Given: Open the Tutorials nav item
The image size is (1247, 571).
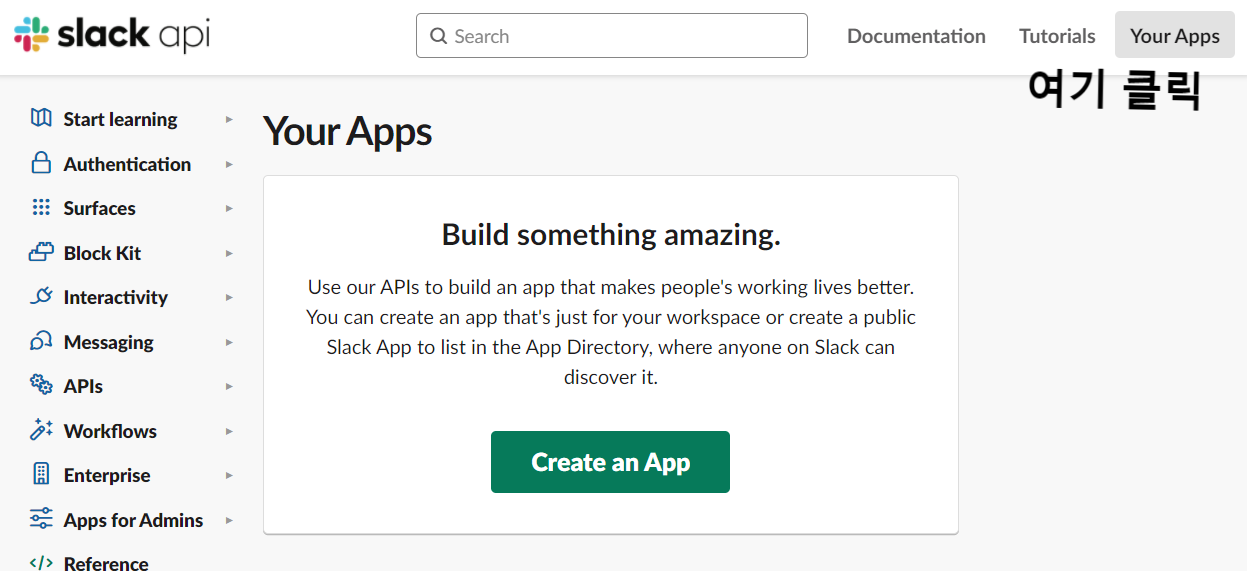Looking at the screenshot, I should [1057, 36].
